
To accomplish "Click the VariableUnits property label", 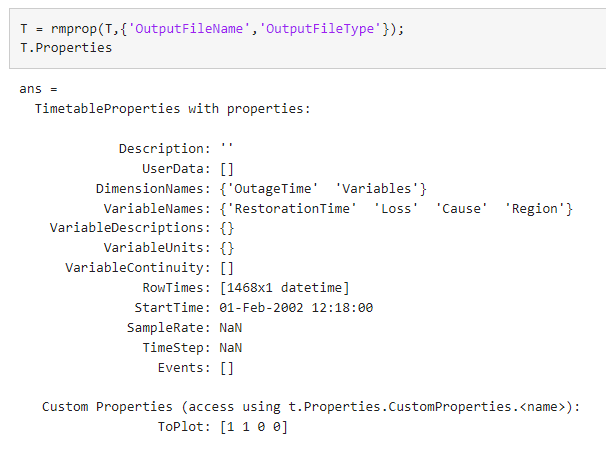I will click(157, 248).
